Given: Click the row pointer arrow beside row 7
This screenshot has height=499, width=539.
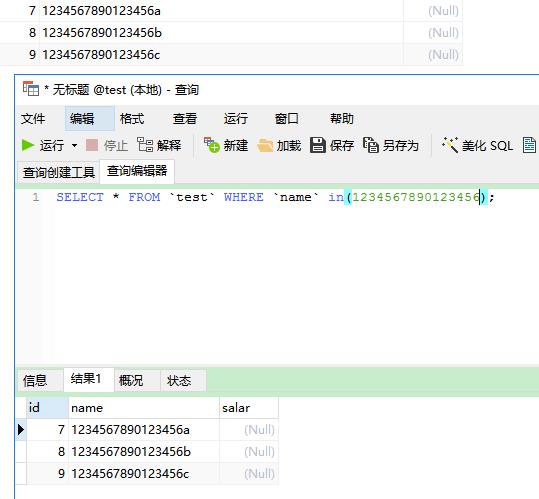Looking at the screenshot, I should coord(21,430).
